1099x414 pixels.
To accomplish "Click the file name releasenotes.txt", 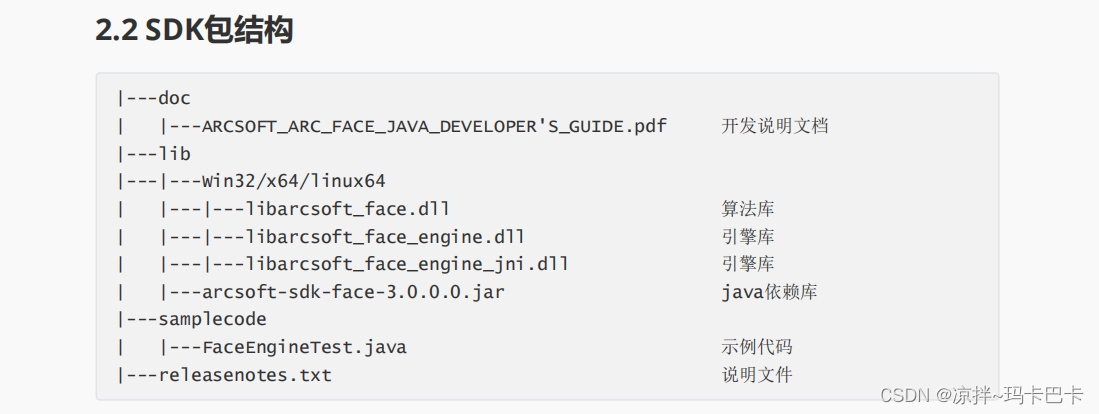I will tap(245, 375).
